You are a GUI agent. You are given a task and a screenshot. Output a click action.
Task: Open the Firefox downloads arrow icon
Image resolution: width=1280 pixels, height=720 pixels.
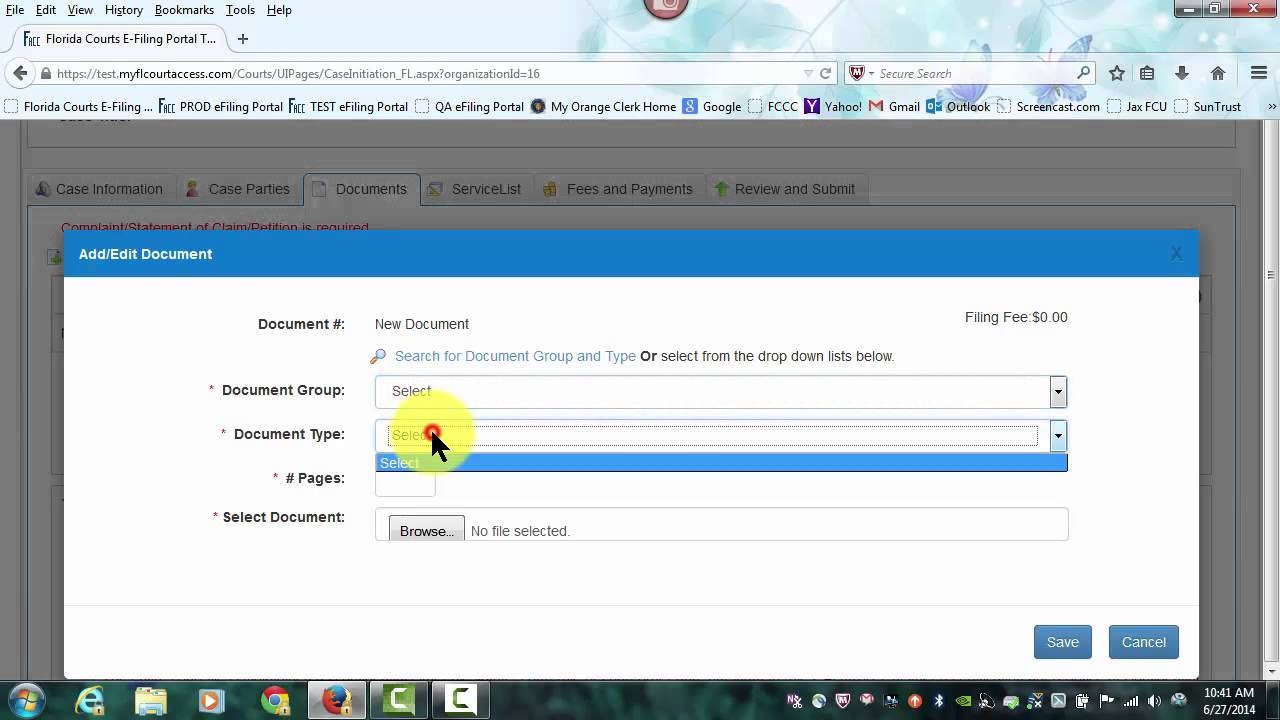(1182, 73)
